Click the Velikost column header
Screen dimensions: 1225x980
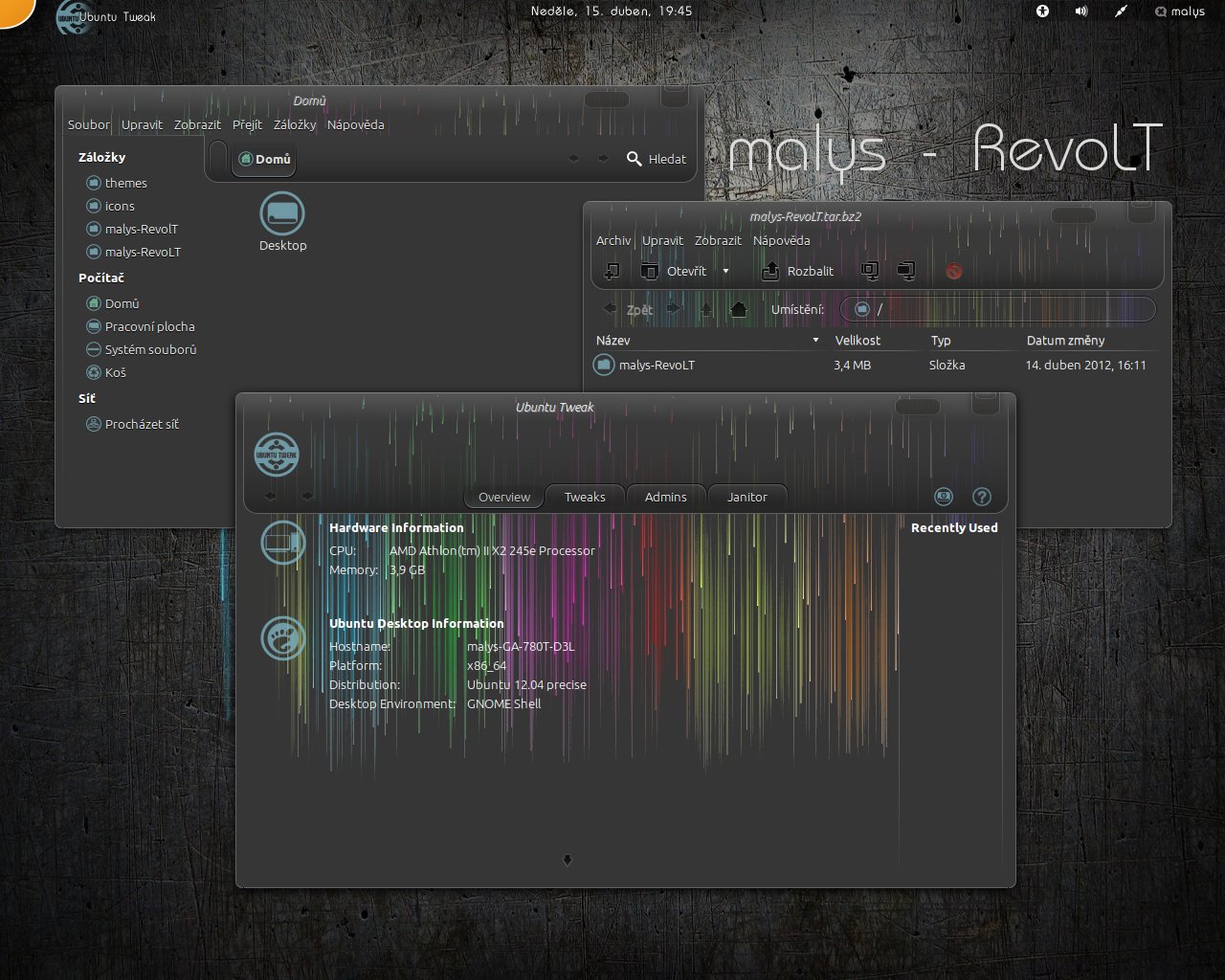pos(857,341)
